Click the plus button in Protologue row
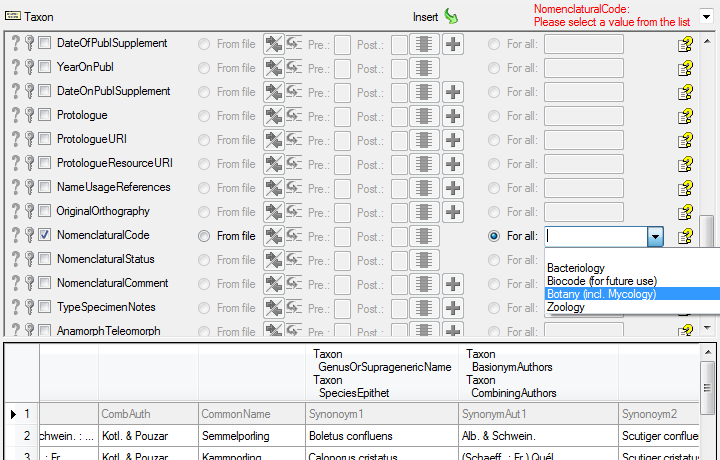 coord(453,116)
